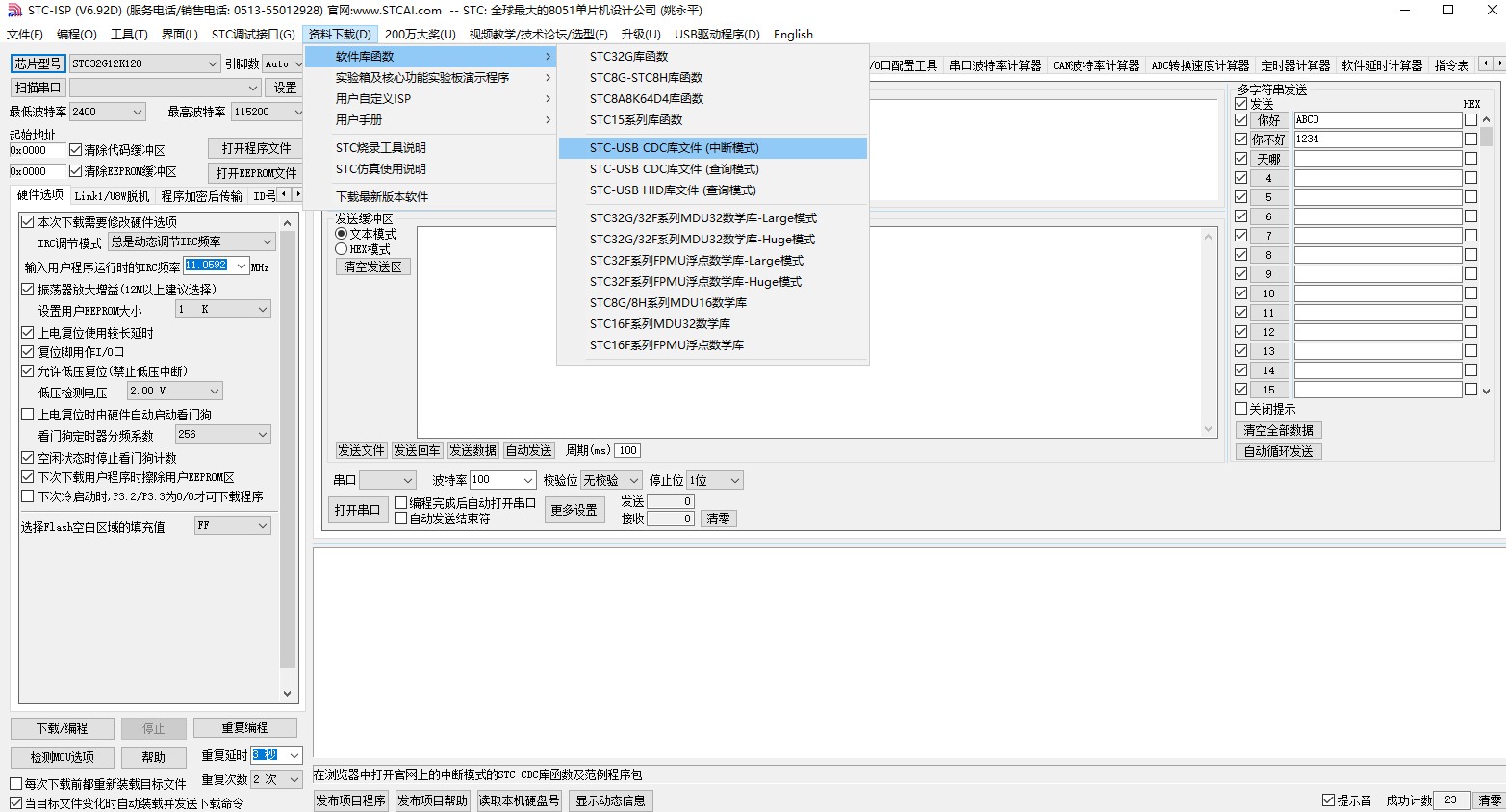Switch to Link1/U8W脱机 tab
Screen dimensions: 1506x812
pos(112,196)
